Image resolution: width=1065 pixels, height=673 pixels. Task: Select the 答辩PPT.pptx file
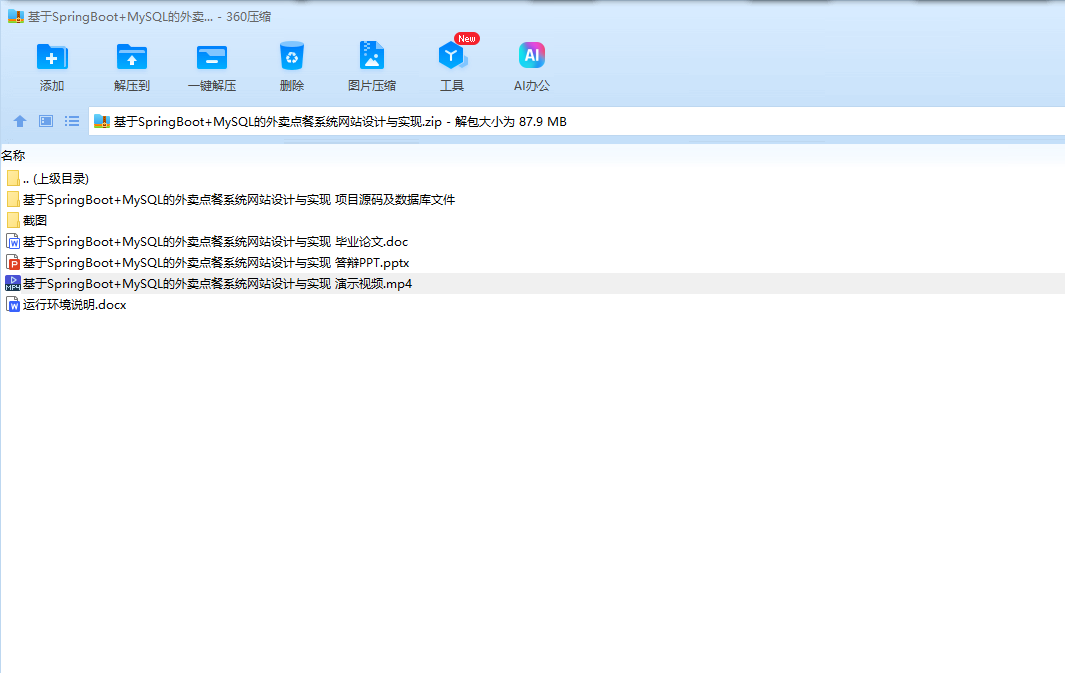[x=532, y=263]
